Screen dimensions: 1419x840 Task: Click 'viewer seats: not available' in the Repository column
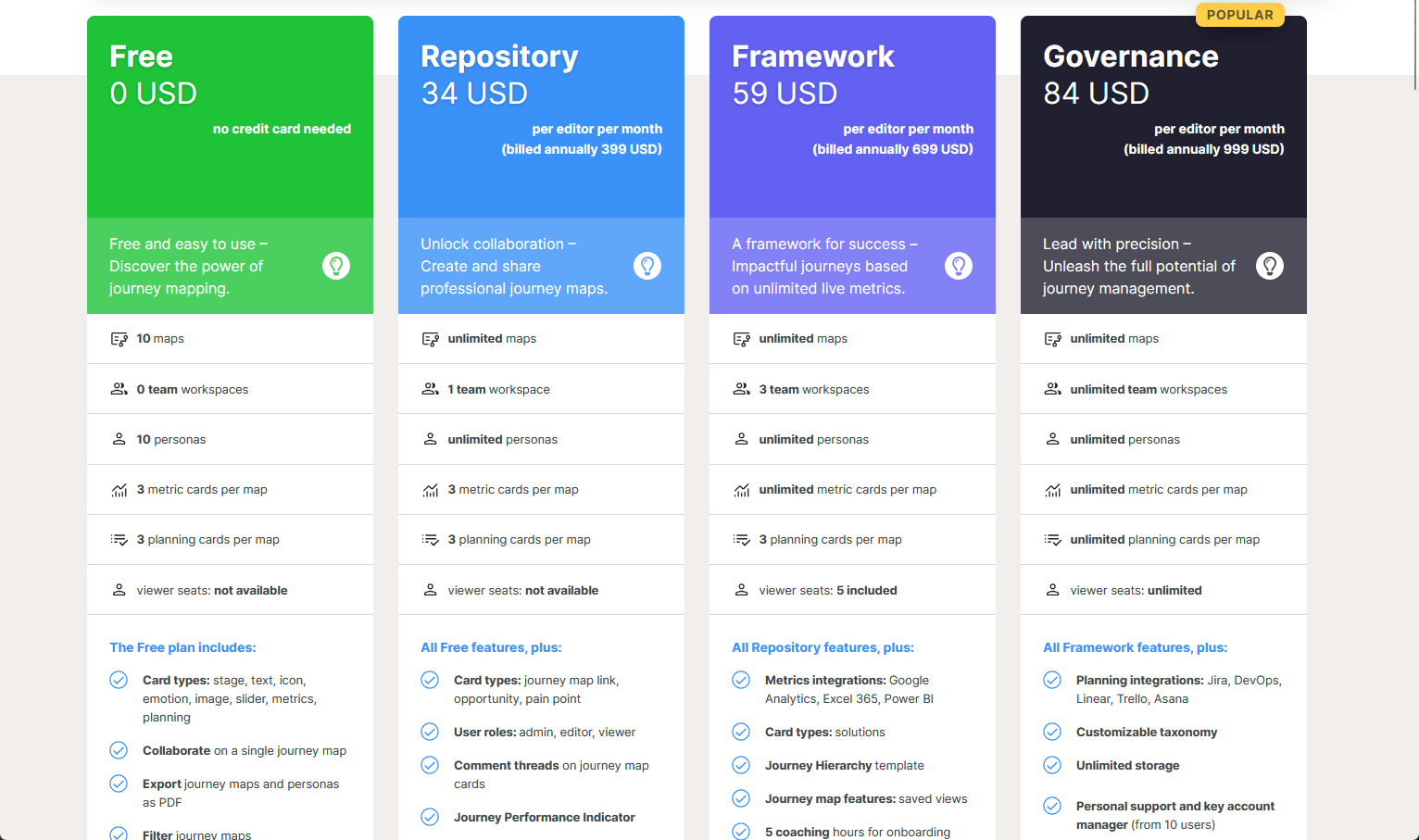click(x=523, y=590)
